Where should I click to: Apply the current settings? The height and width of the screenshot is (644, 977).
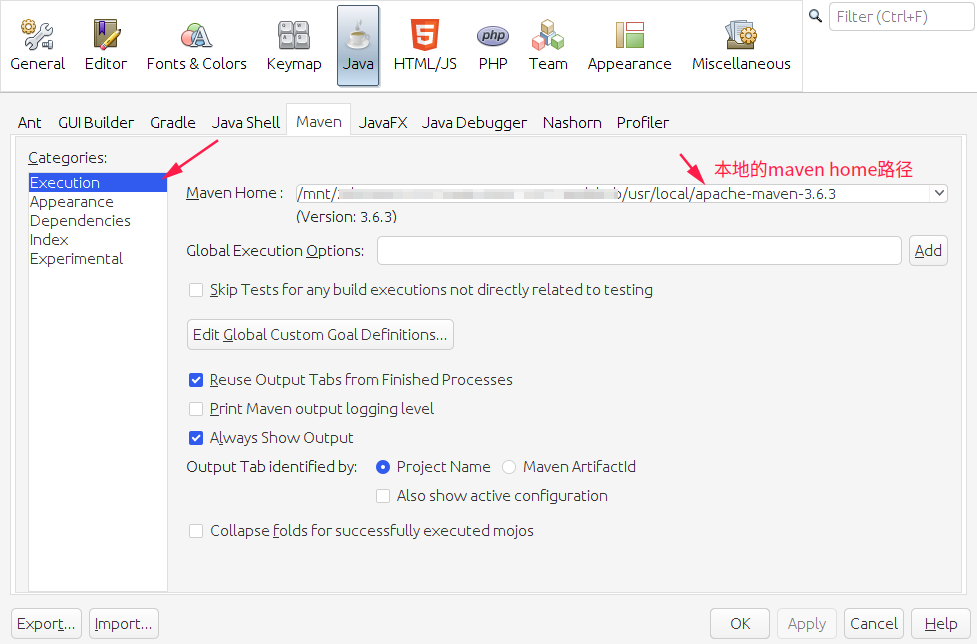(806, 623)
